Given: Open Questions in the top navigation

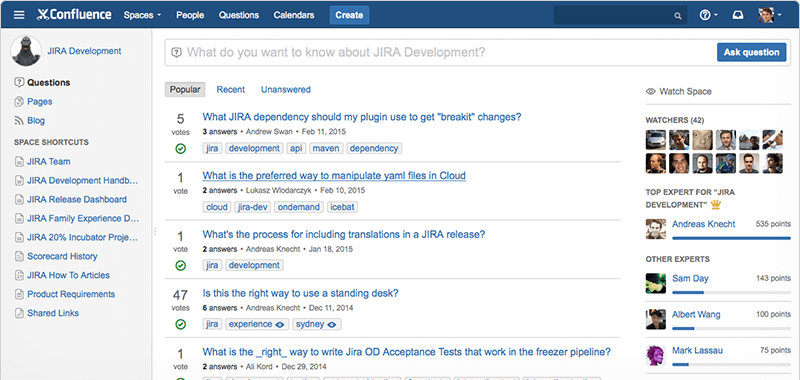Looking at the screenshot, I should click(x=239, y=15).
